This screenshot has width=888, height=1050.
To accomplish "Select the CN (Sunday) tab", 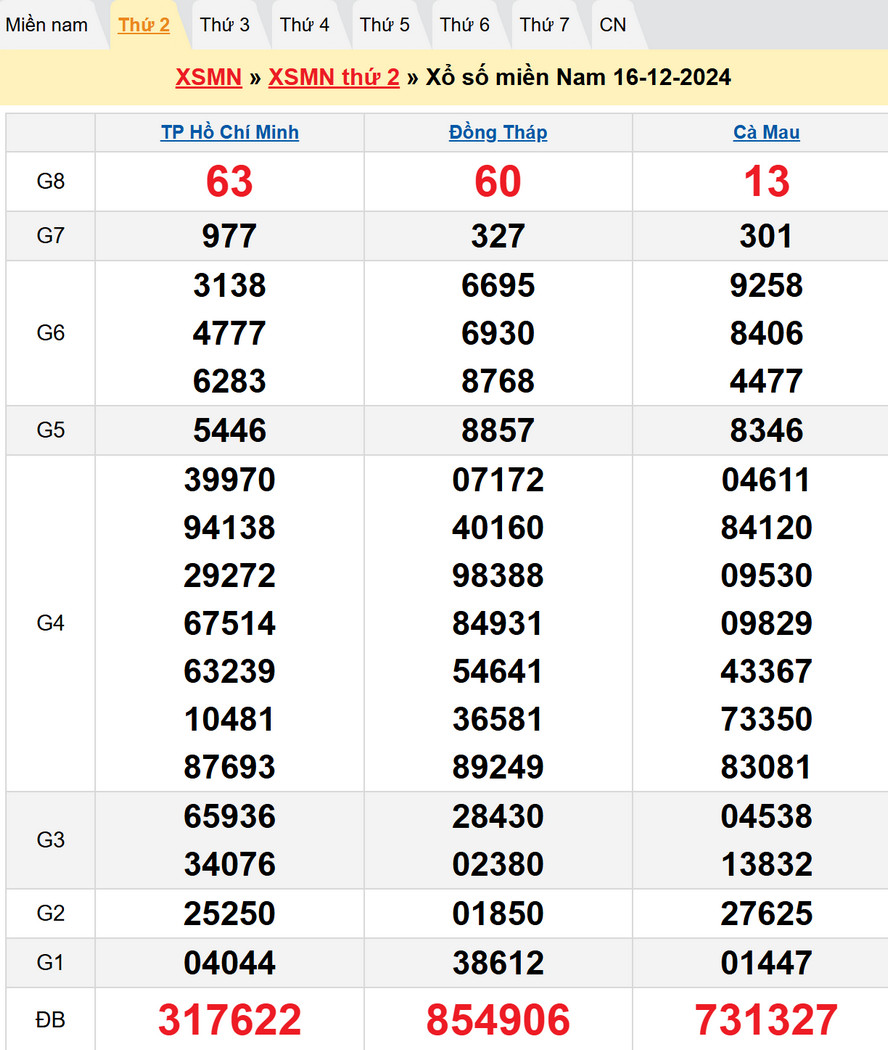I will coord(613,25).
